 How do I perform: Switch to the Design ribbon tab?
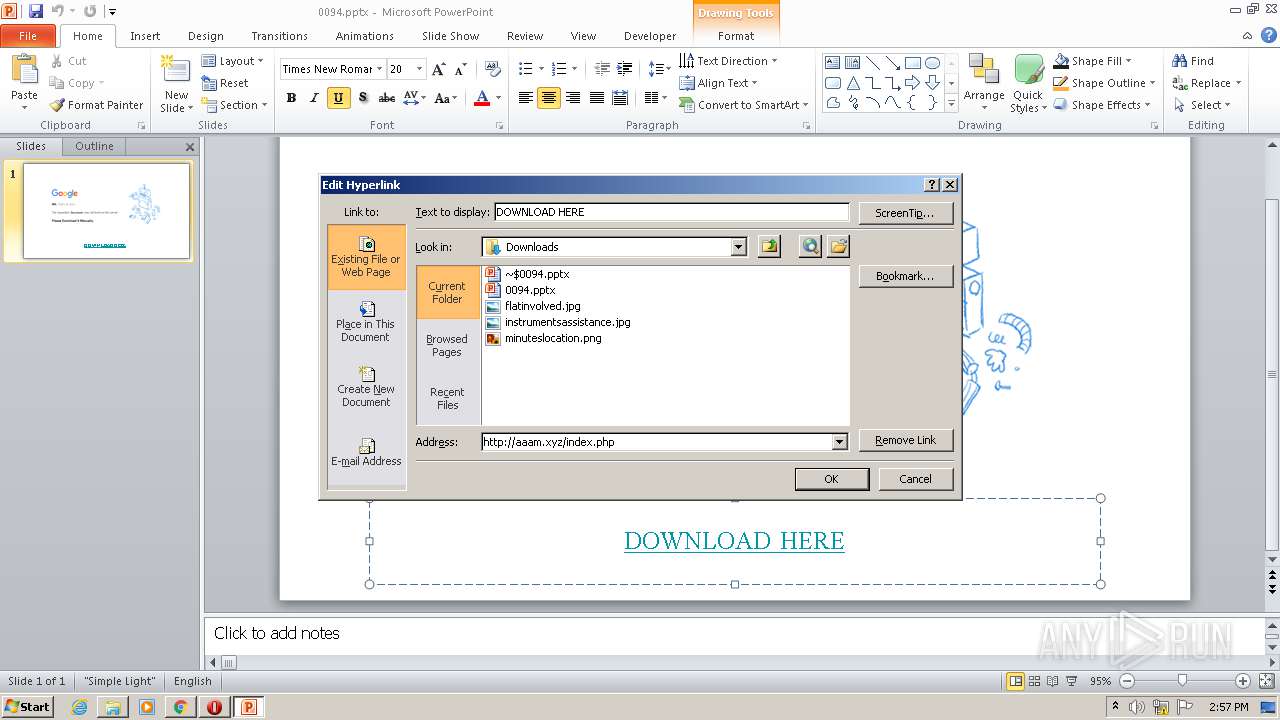point(206,36)
